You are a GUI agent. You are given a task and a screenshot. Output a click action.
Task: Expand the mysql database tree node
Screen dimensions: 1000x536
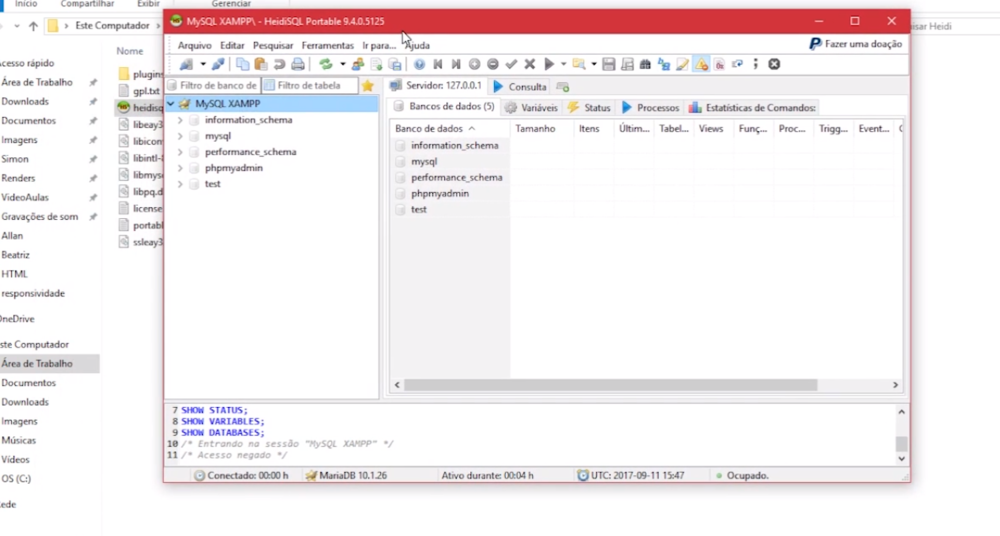tap(180, 136)
